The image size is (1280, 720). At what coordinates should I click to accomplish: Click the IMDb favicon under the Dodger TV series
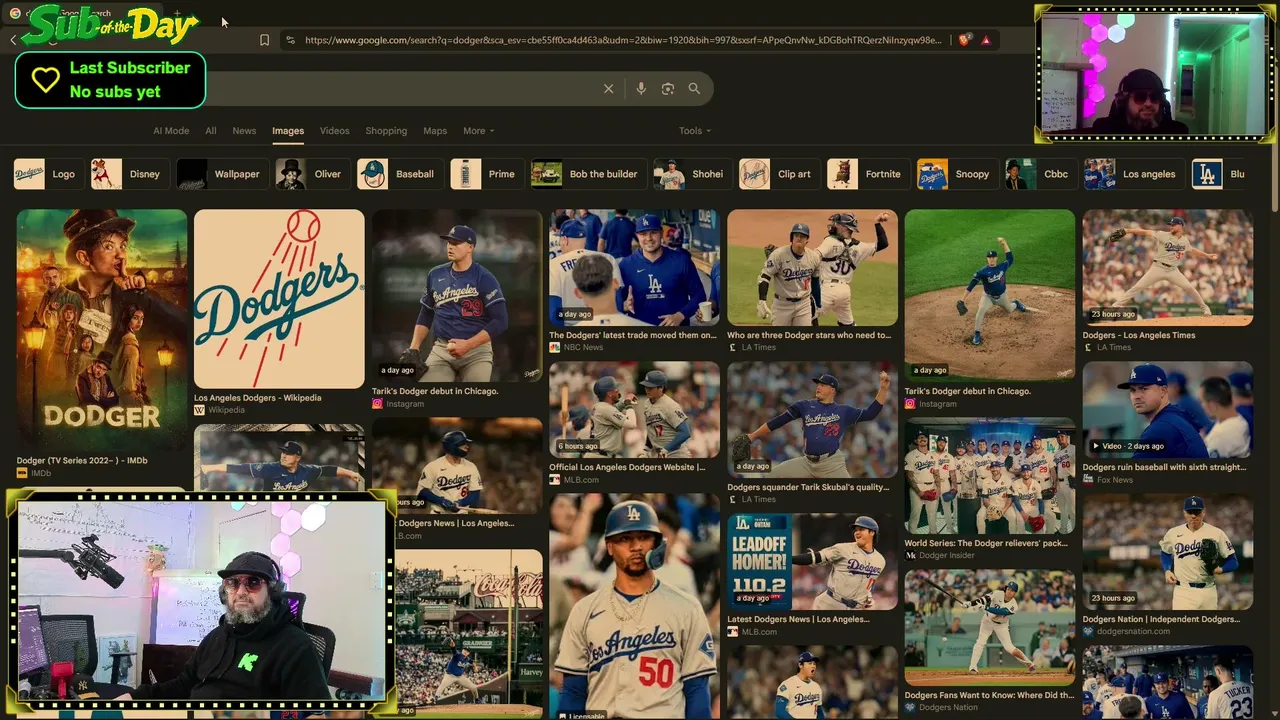pyautogui.click(x=22, y=473)
